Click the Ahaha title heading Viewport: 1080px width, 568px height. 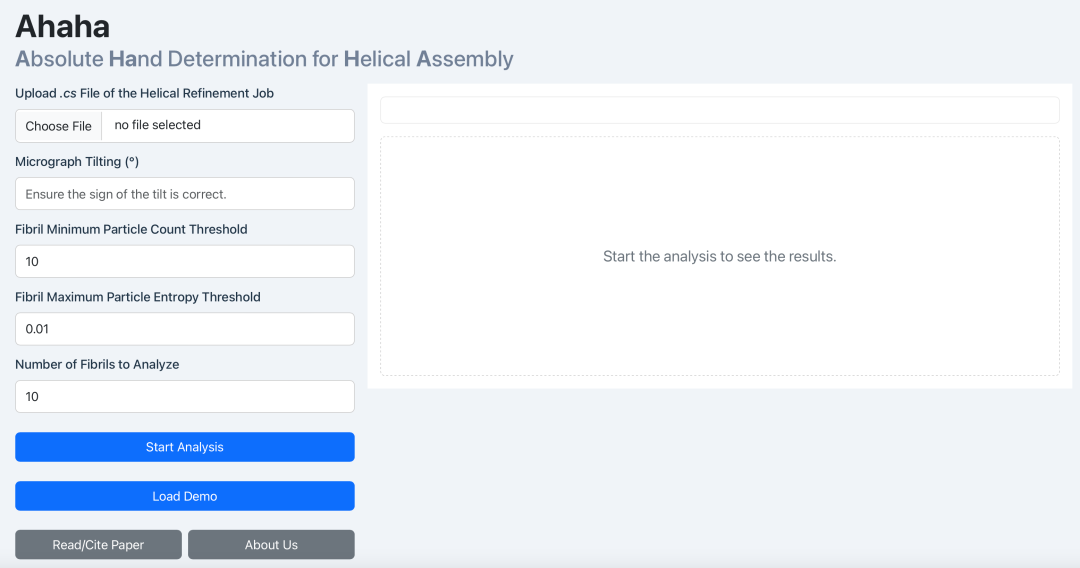(63, 26)
